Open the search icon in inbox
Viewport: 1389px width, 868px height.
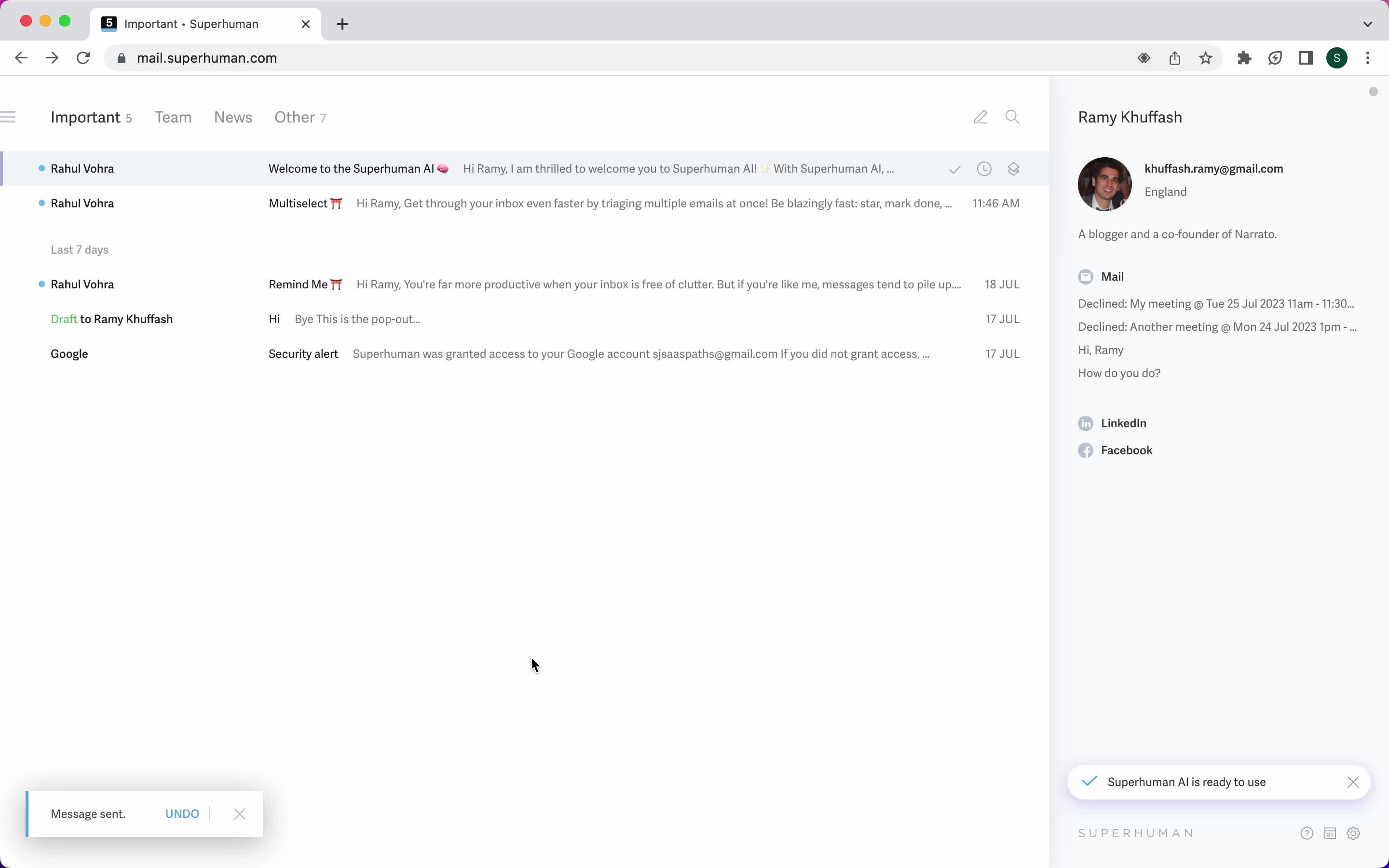click(1013, 116)
